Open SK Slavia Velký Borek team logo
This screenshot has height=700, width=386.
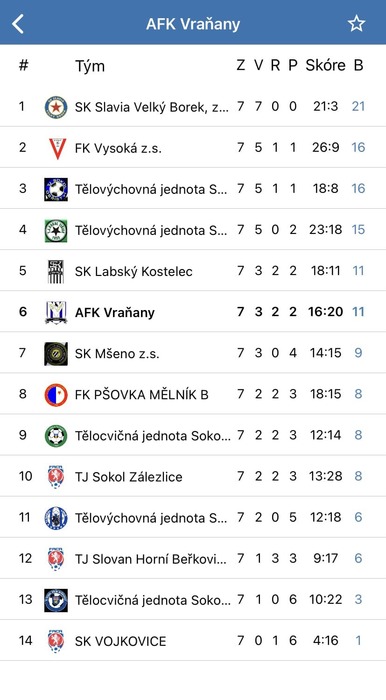coord(56,107)
